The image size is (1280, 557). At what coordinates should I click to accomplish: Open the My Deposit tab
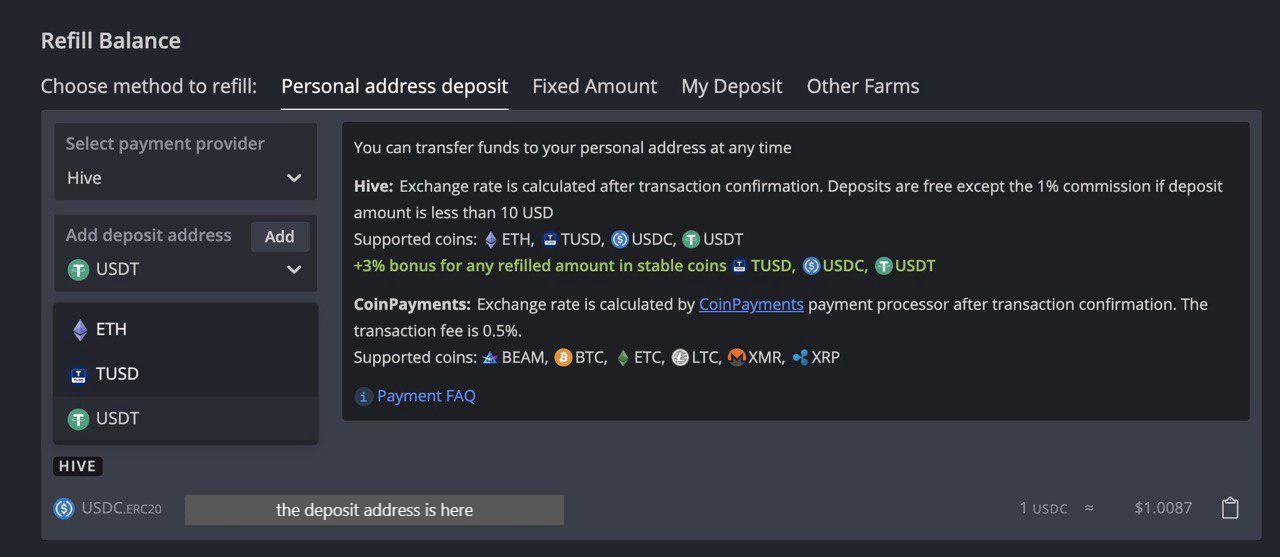731,86
